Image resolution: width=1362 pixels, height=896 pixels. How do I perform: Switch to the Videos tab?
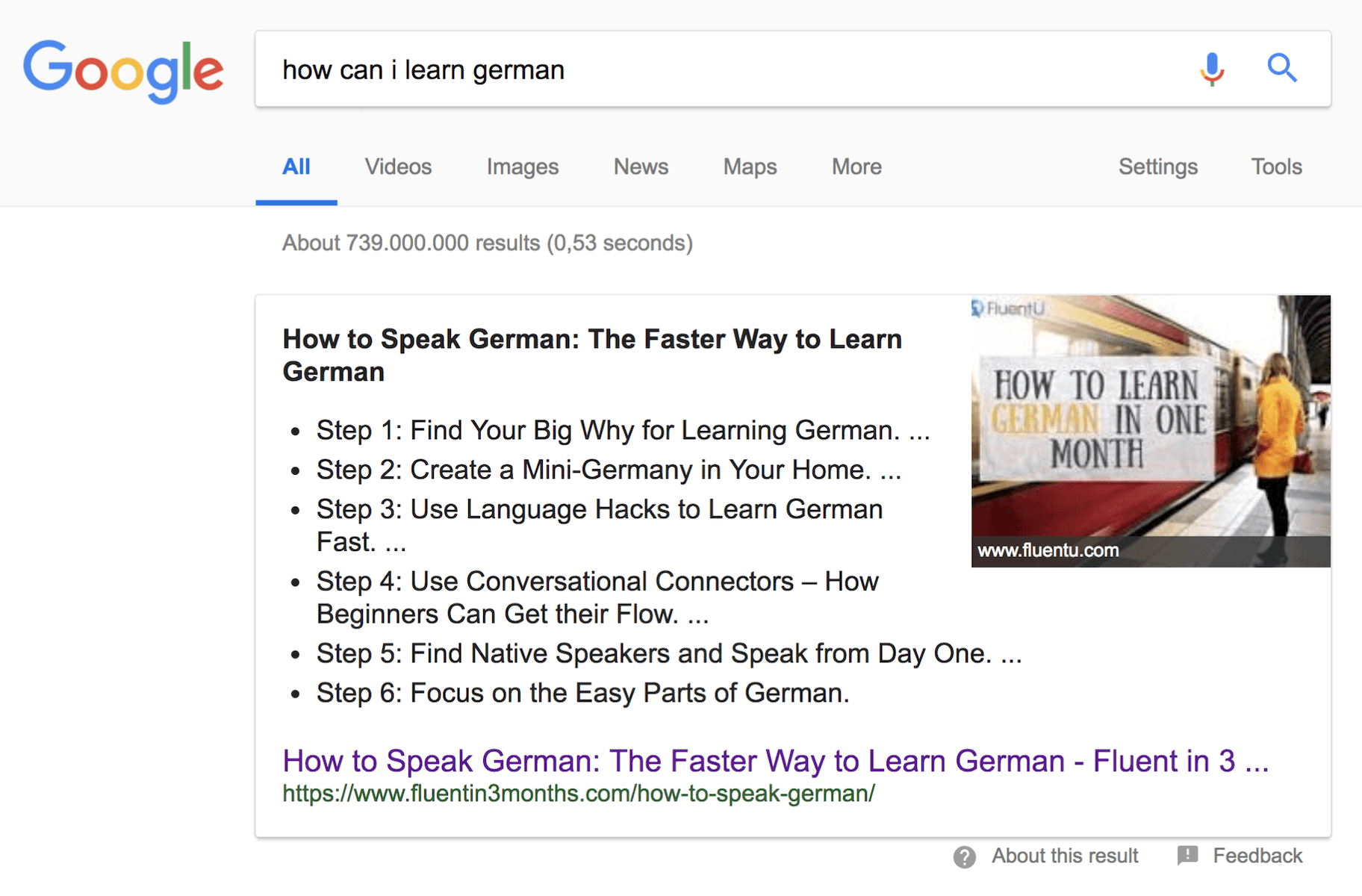(398, 167)
